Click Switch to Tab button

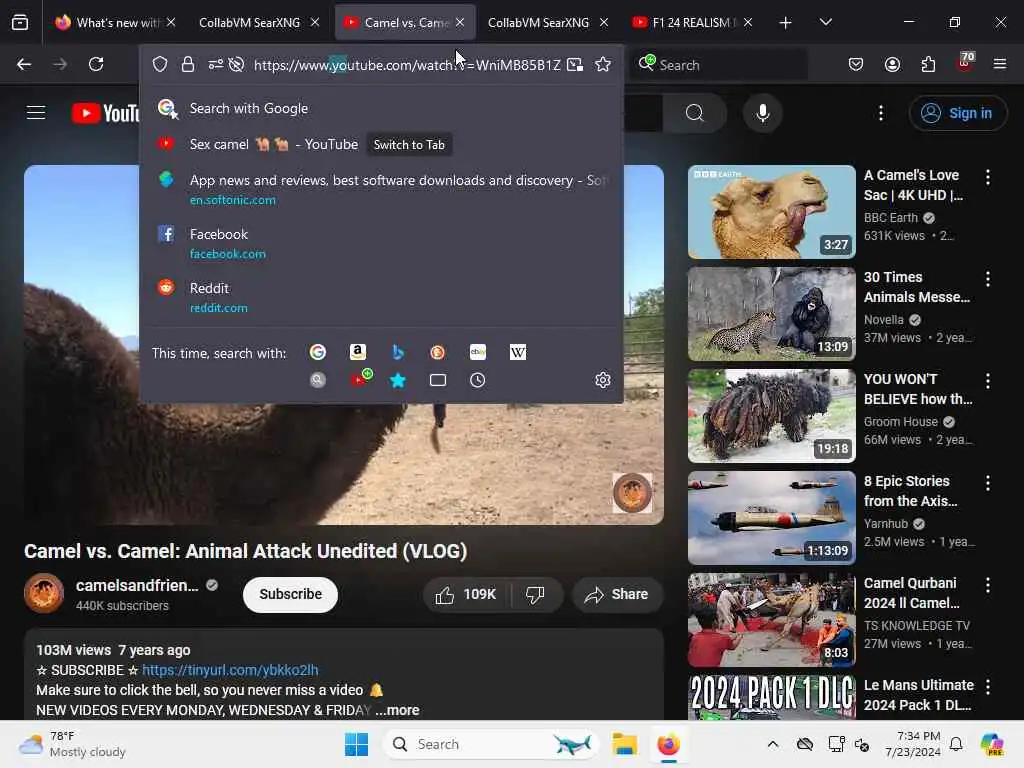[409, 145]
